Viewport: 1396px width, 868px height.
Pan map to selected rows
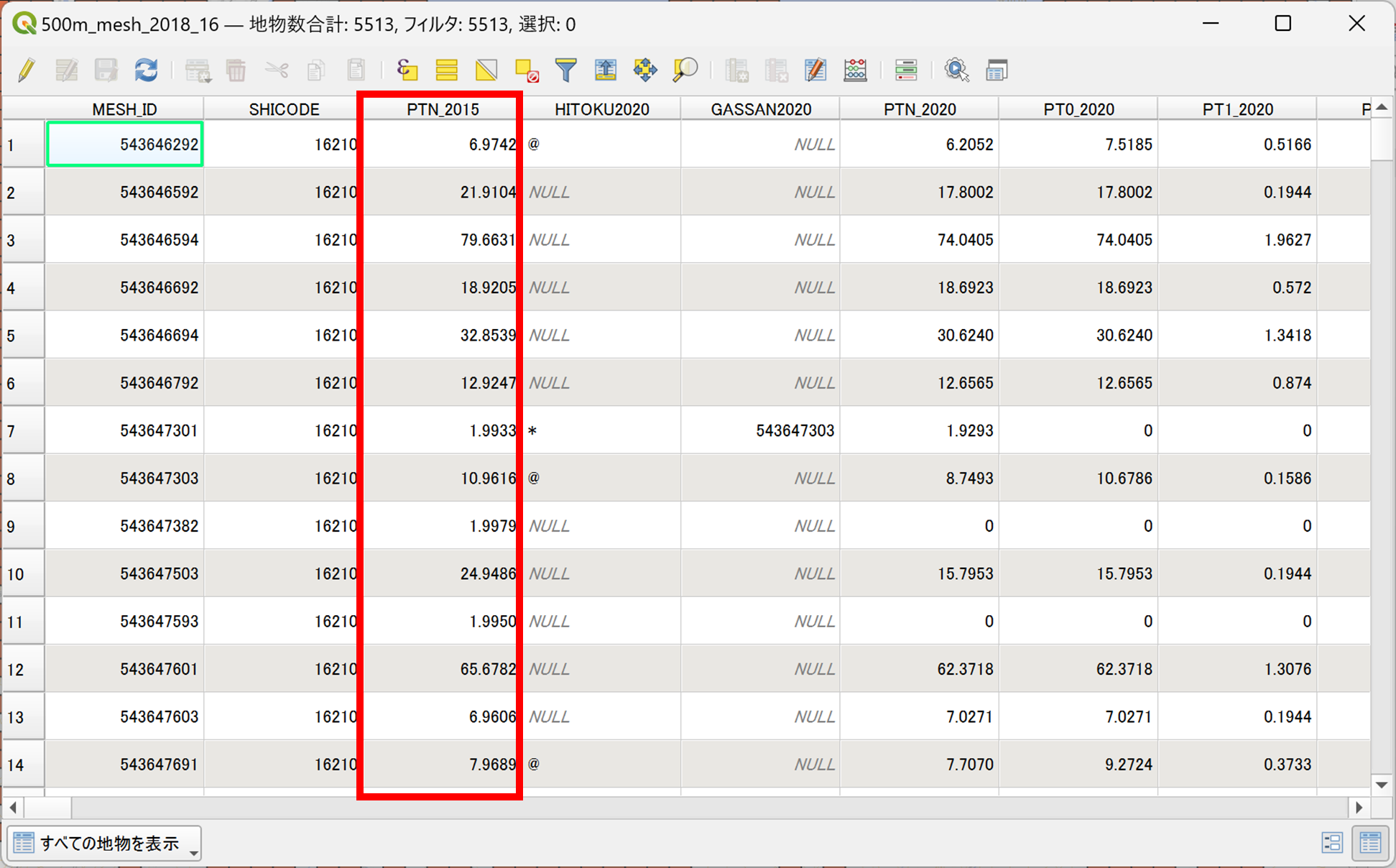[x=645, y=70]
